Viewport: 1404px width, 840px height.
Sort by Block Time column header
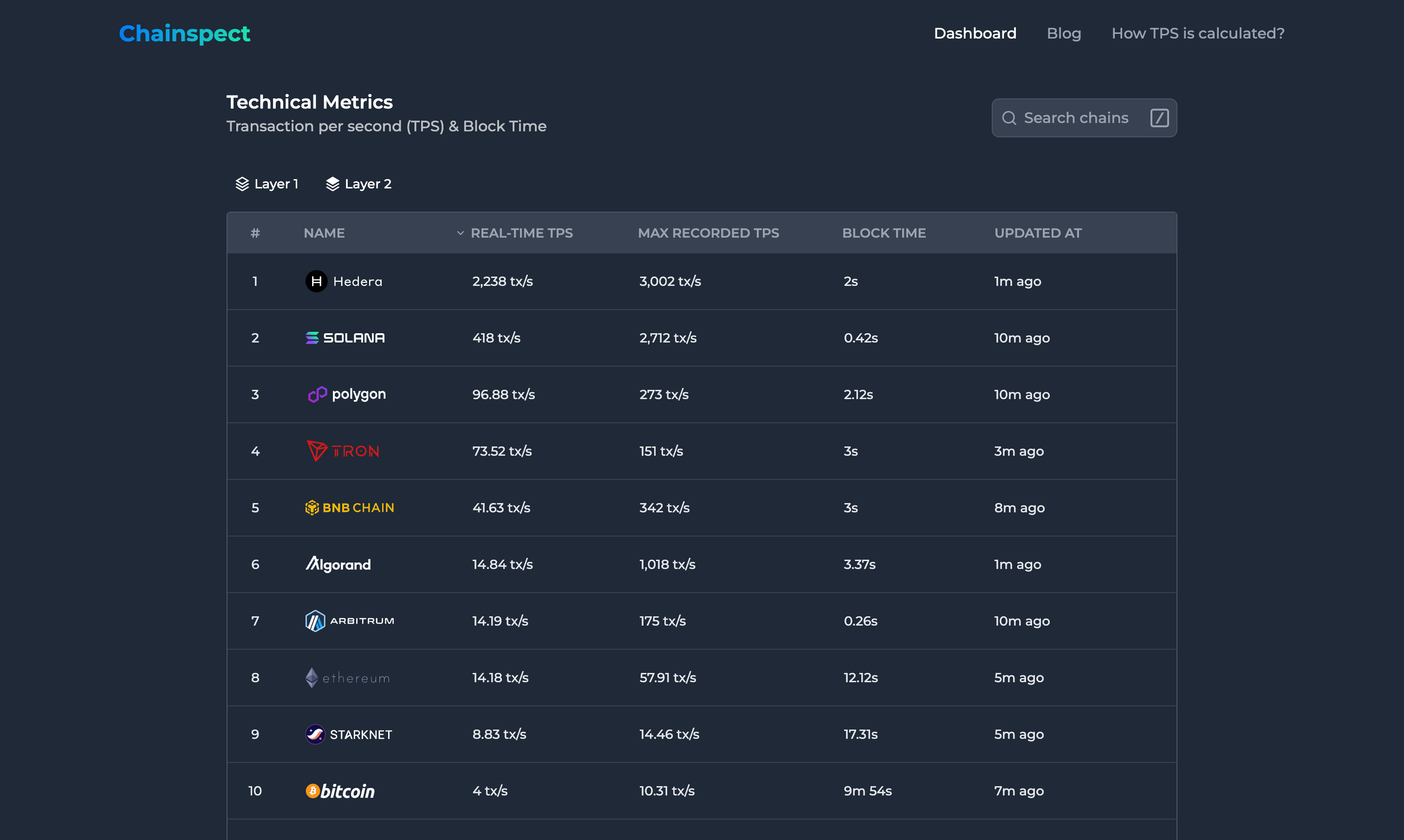pyautogui.click(x=884, y=233)
